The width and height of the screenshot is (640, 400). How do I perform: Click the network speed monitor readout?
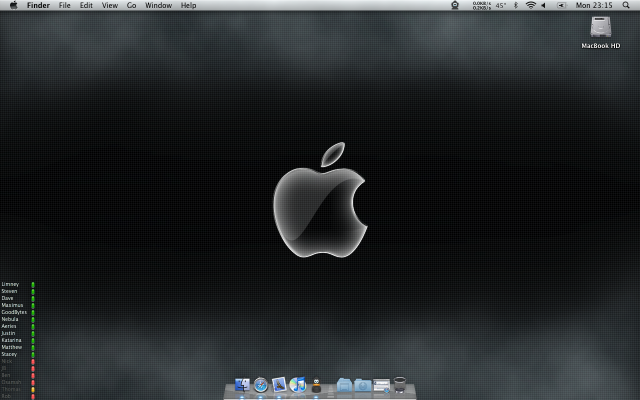coord(482,5)
